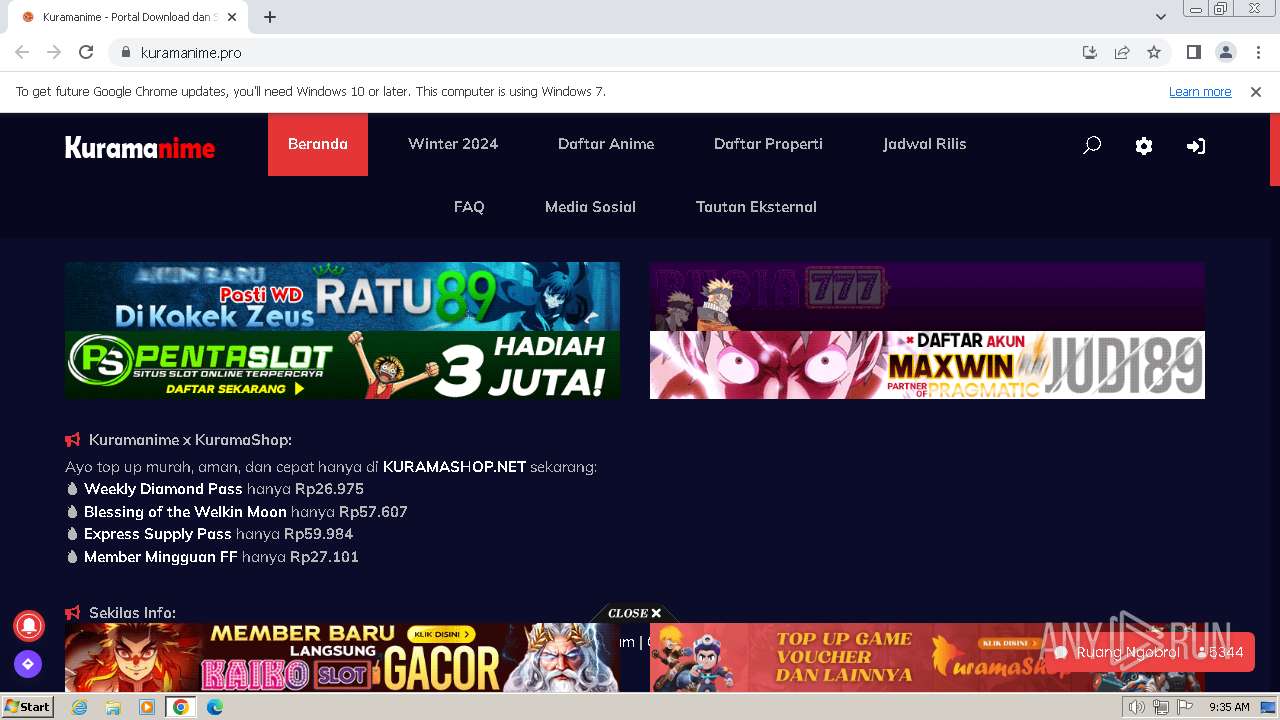Open Ruang Ngobrol chat button
This screenshot has height=720, width=1280.
[1149, 652]
